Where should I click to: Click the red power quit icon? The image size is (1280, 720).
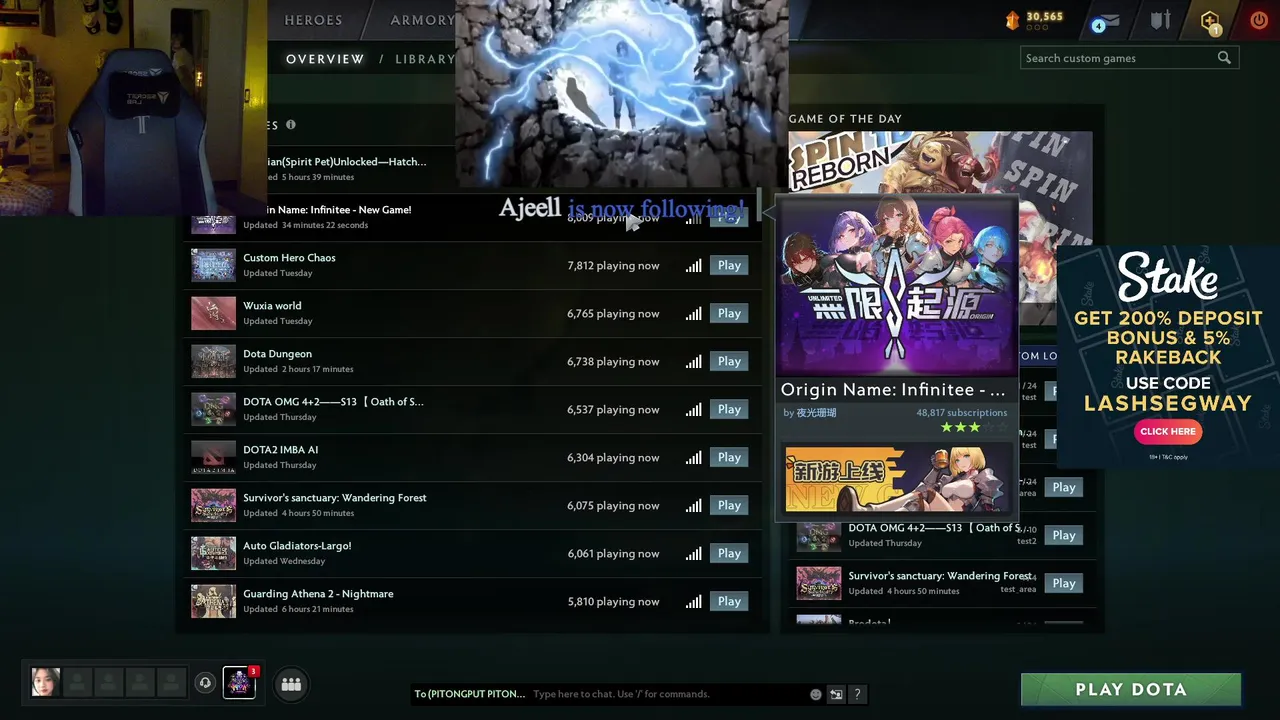(1259, 20)
